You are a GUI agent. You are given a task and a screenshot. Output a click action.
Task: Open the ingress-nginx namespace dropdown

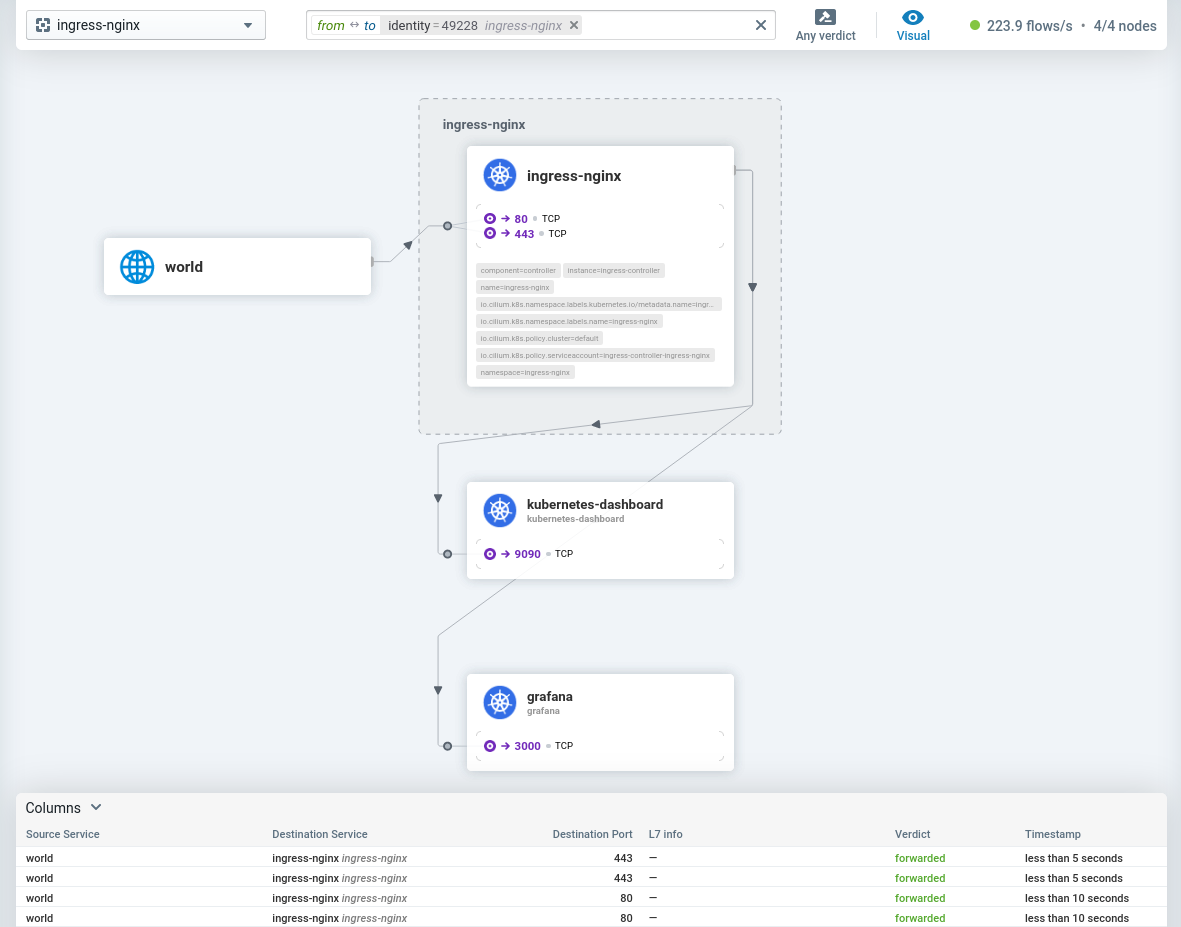point(146,25)
